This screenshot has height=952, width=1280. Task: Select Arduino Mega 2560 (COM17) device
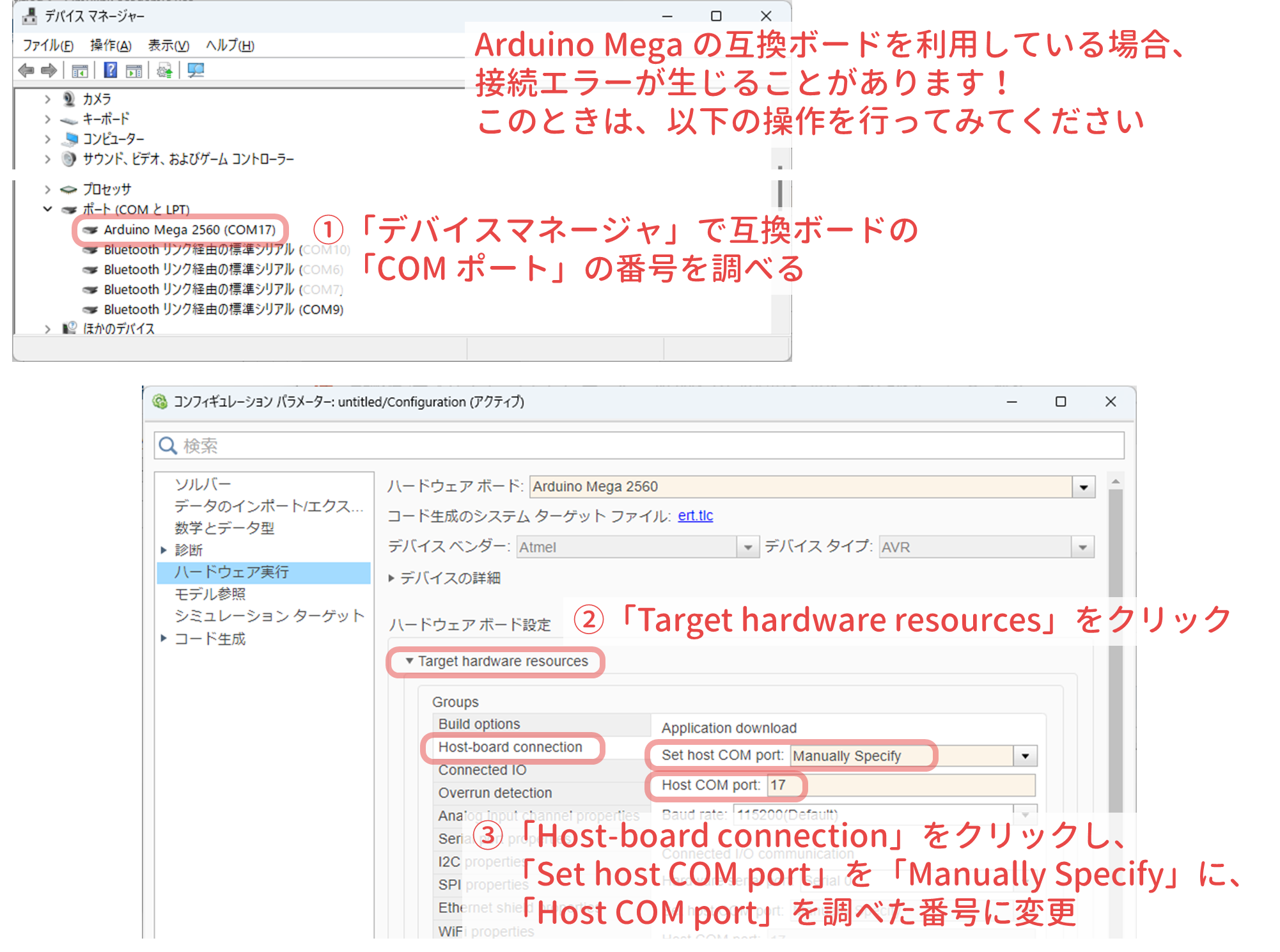coord(189,230)
